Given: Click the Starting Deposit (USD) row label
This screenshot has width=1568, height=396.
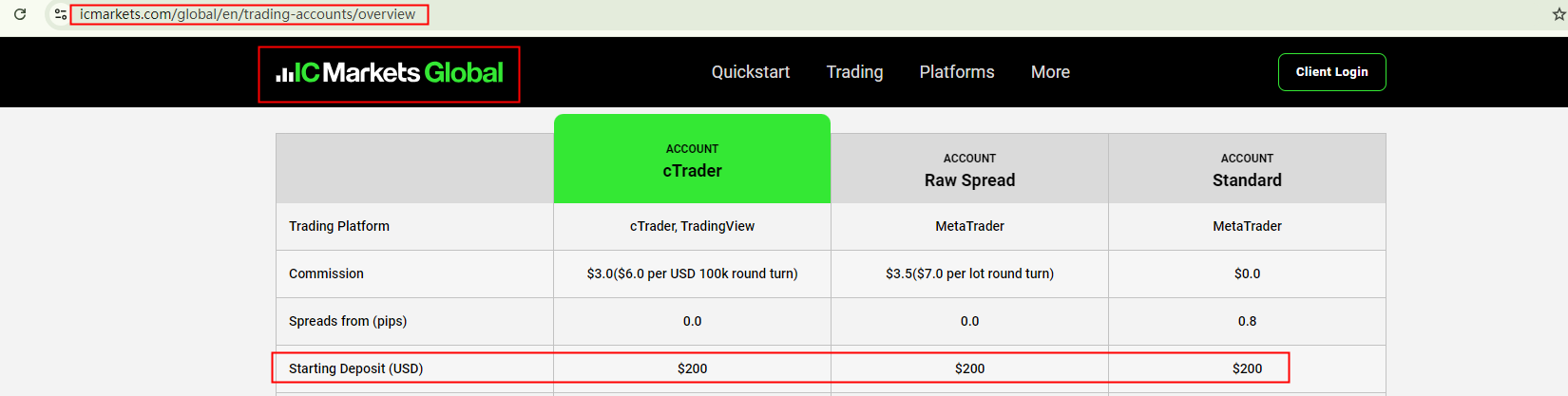Looking at the screenshot, I should (355, 368).
